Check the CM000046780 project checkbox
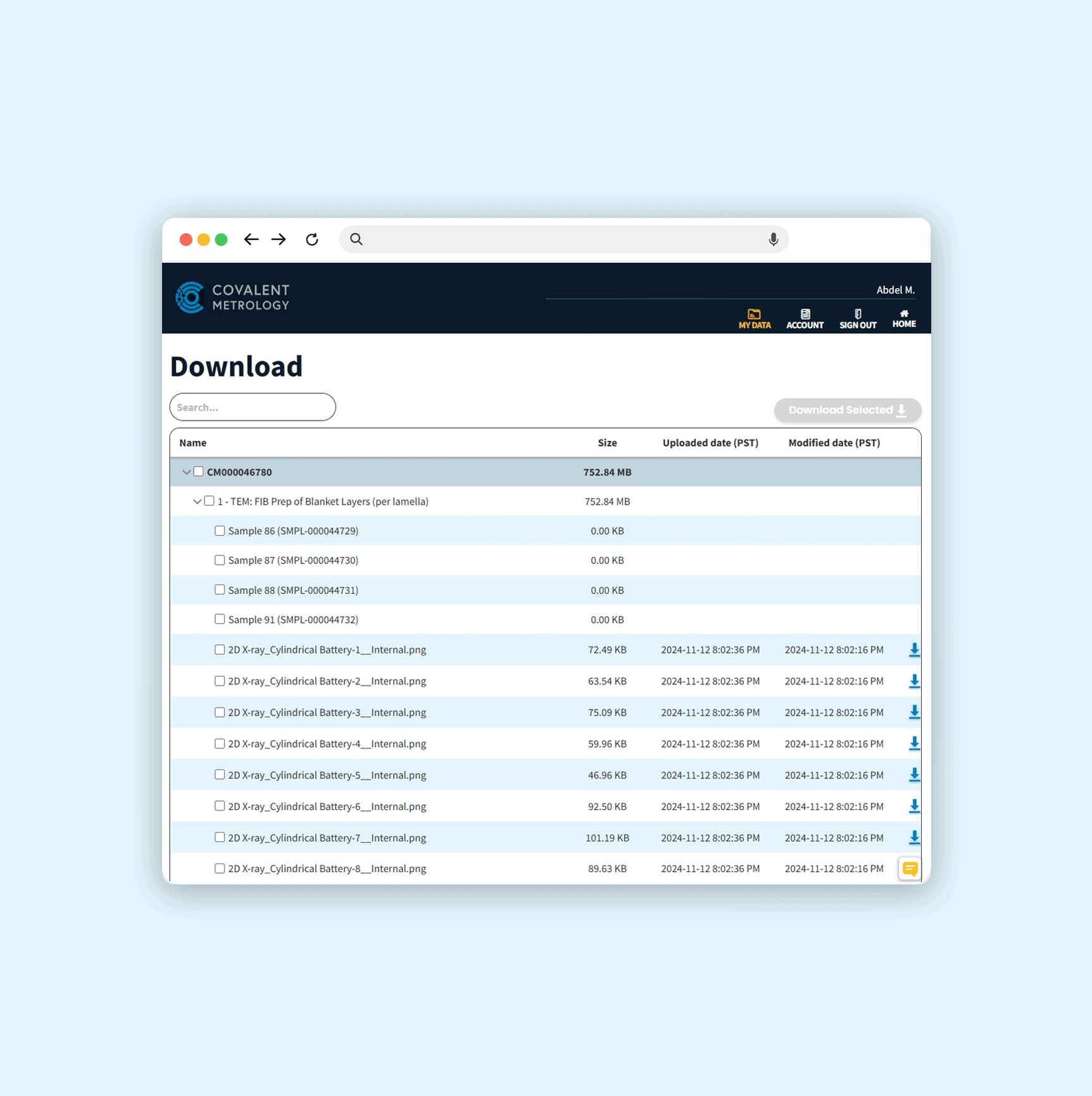 199,471
